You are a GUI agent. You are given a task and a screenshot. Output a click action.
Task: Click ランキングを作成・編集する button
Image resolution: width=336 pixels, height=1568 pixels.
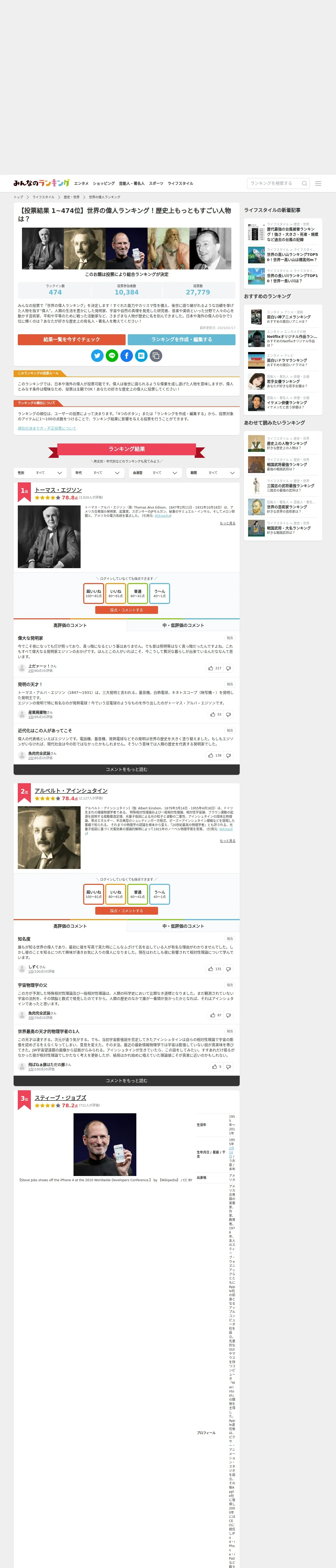pyautogui.click(x=182, y=340)
